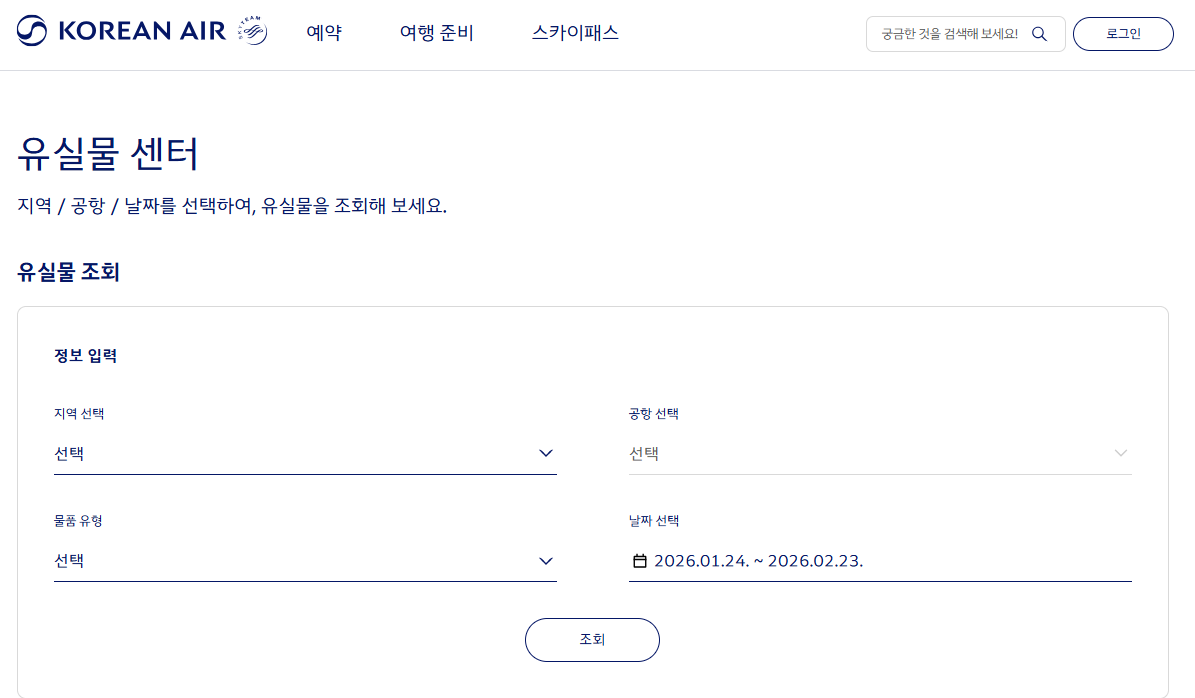
Task: Click the search magnifier icon
Action: tap(1040, 33)
